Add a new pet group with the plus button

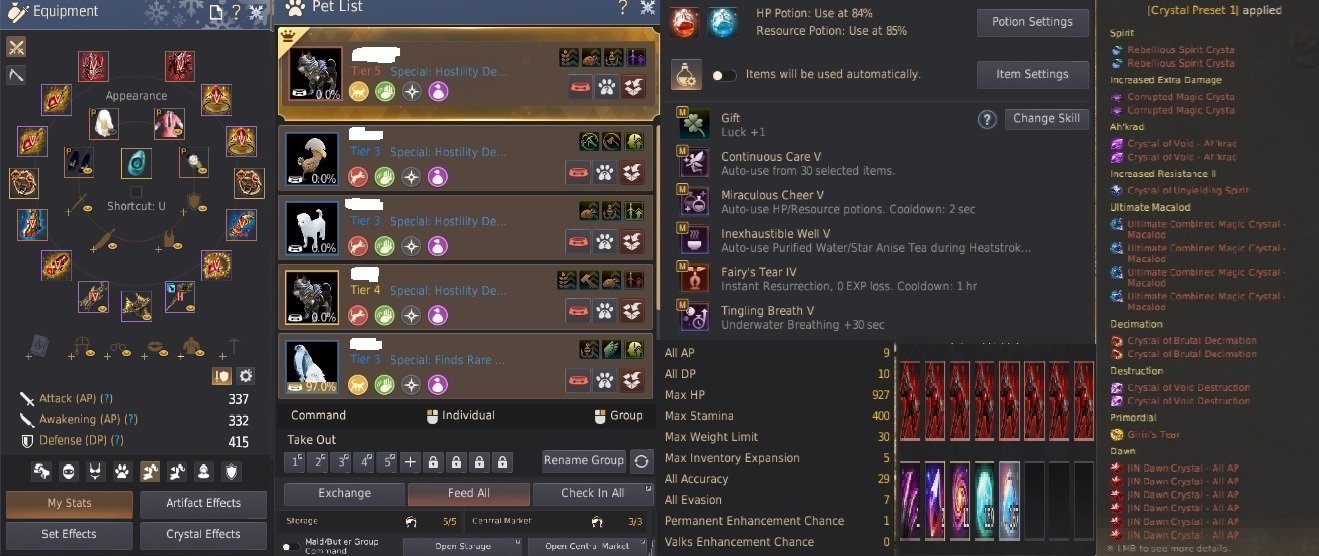pyautogui.click(x=410, y=462)
